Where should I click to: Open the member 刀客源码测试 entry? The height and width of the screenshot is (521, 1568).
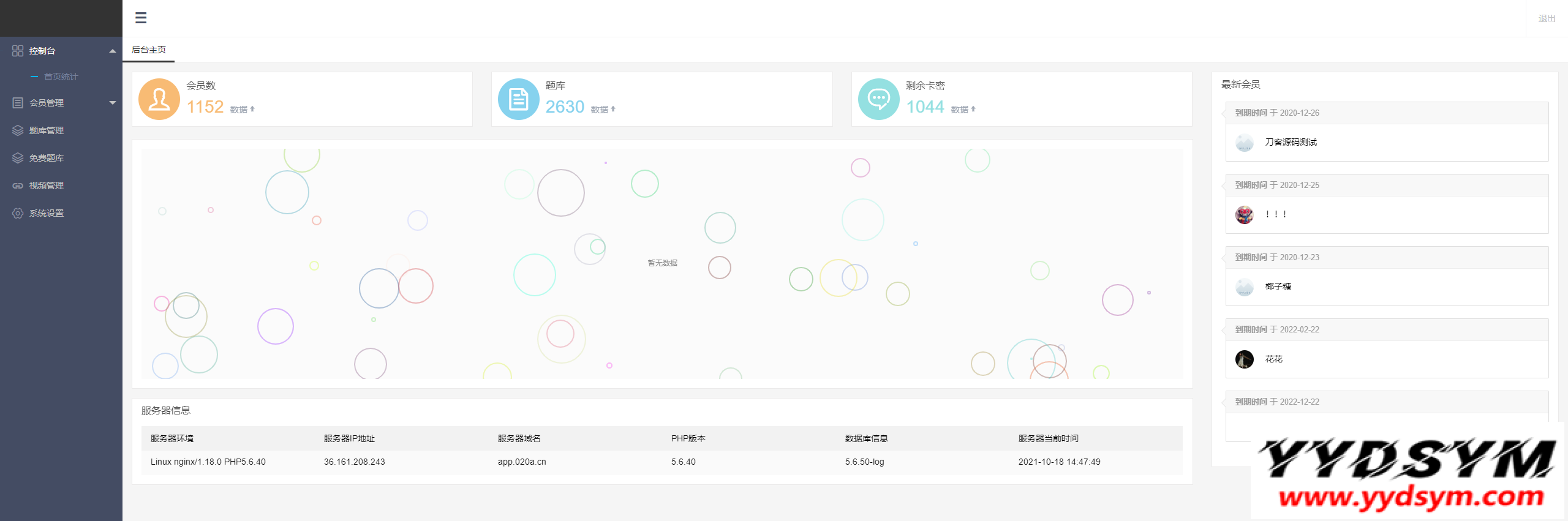tap(1291, 142)
